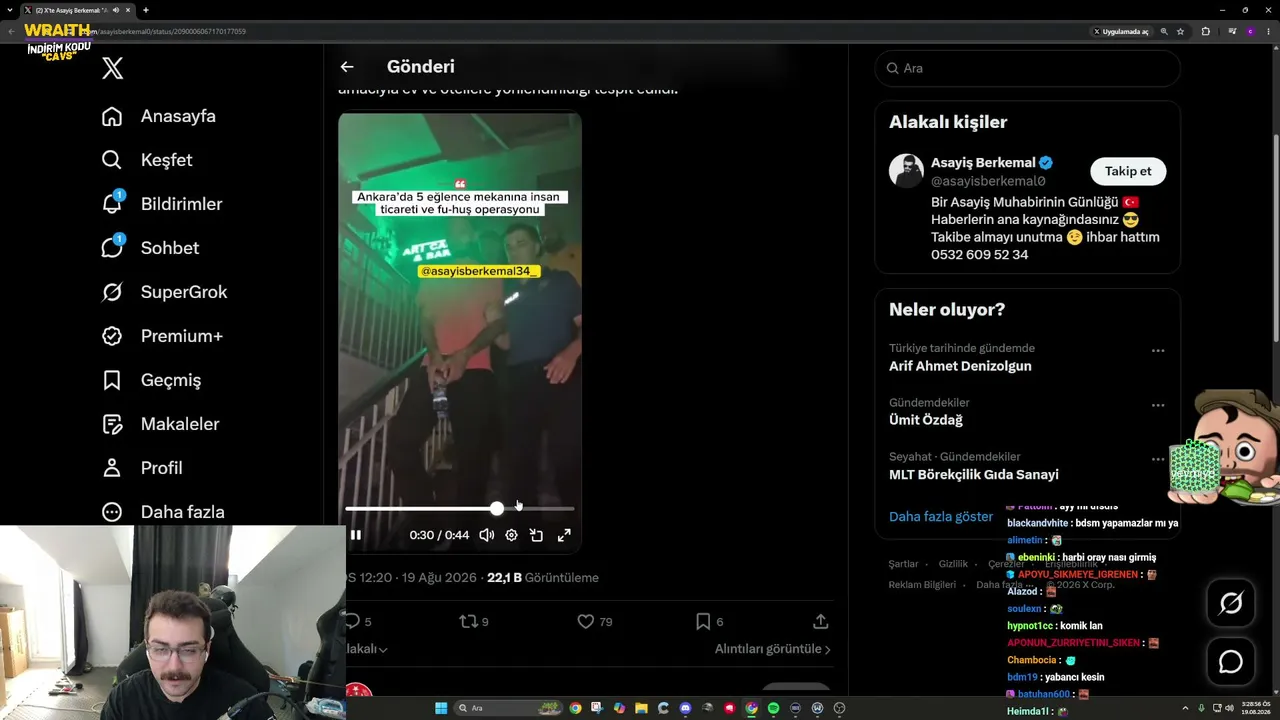The image size is (1280, 720).
Task: Bookmark the tweet with 6 bookmarks
Action: click(x=709, y=622)
